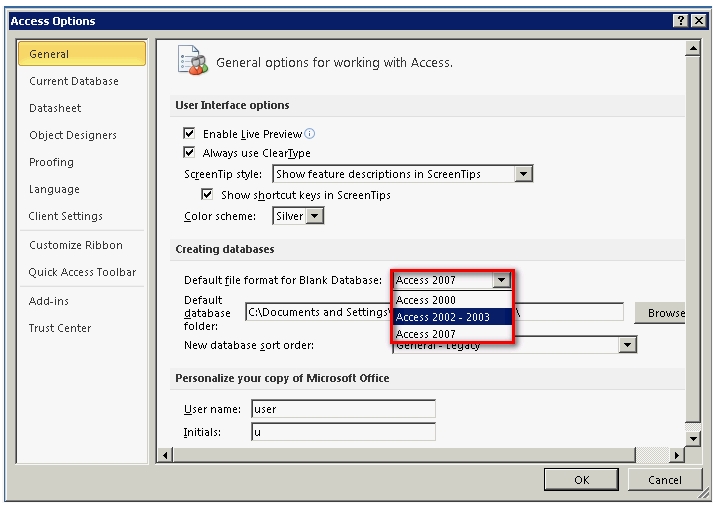Choose Access 2002 - 2003 format

point(452,317)
